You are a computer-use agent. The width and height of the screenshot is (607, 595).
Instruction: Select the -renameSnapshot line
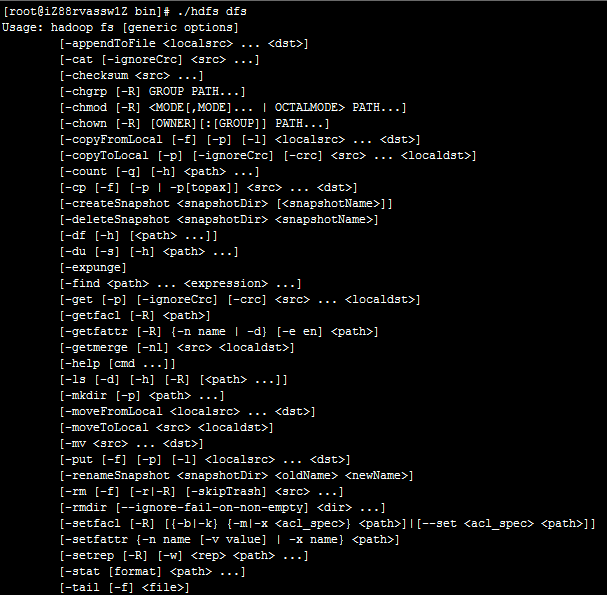[x=237, y=475]
